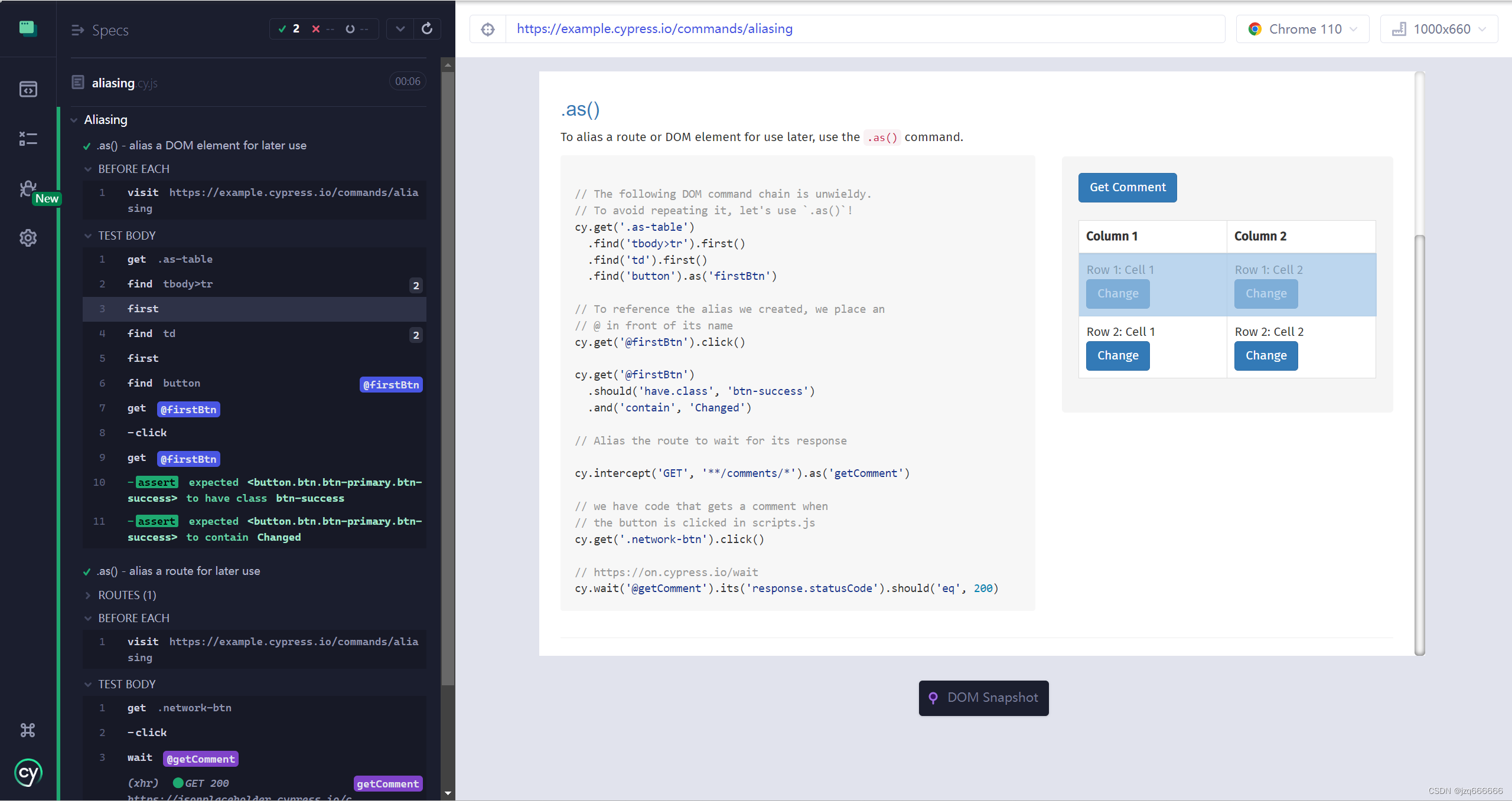Open the Settings gear in sidebar

tap(28, 238)
